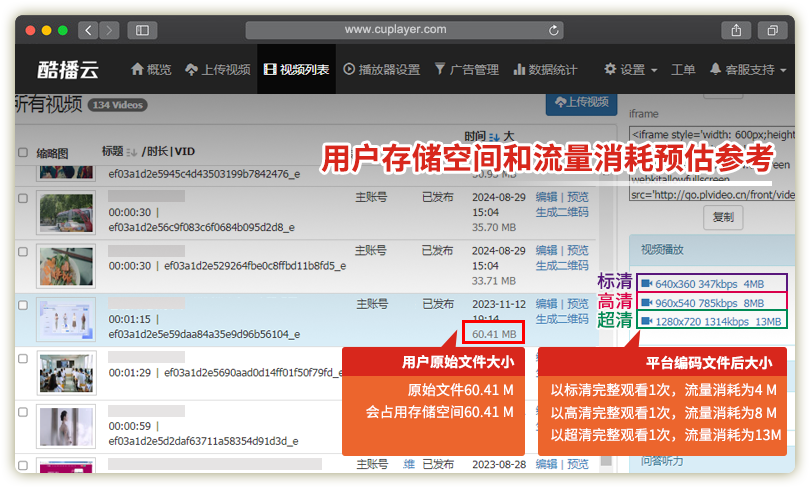Toggle the Safari sidebar button
Screen dimensions: 810x488
[x=143, y=30]
